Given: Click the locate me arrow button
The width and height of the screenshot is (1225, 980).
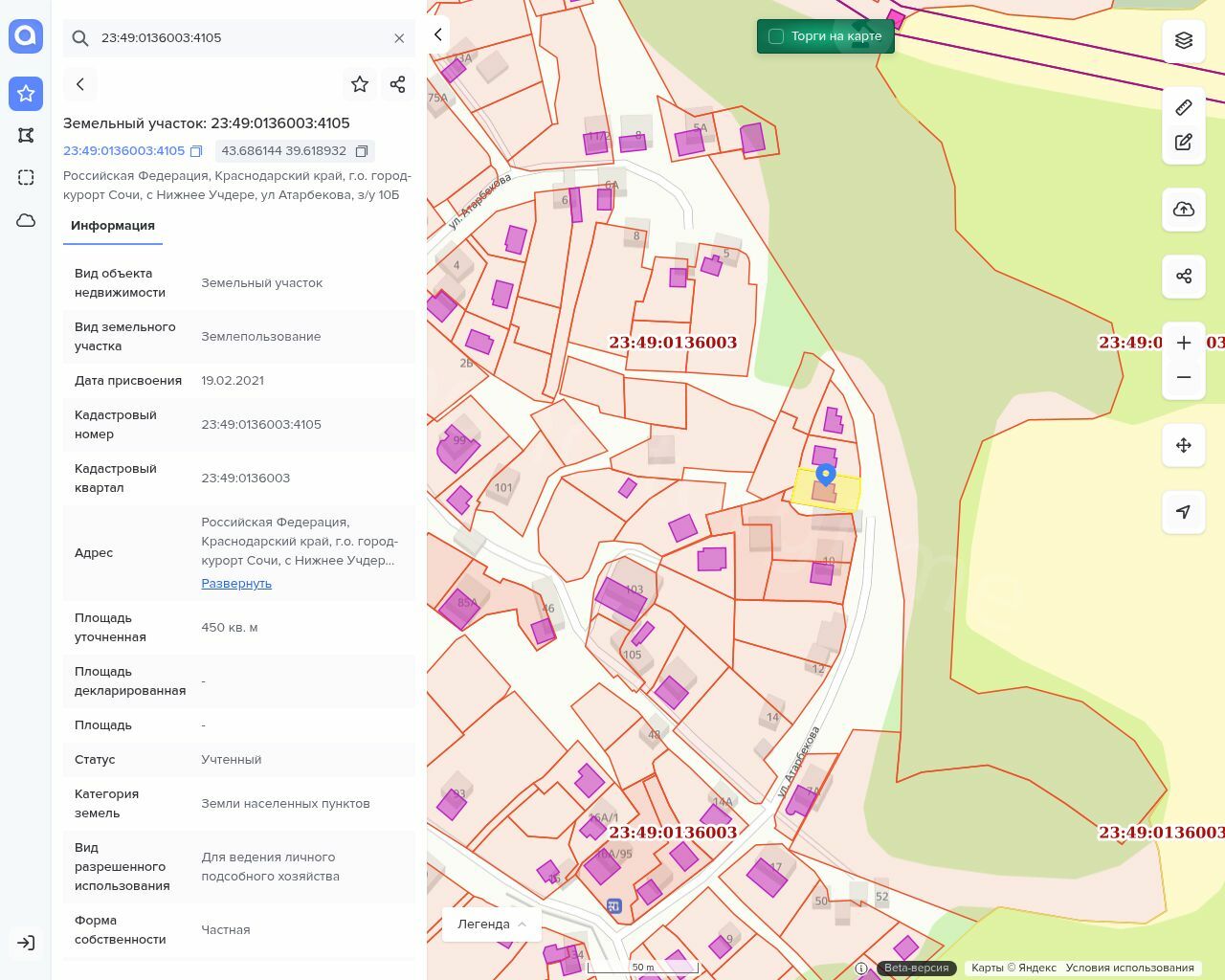Looking at the screenshot, I should (1184, 512).
